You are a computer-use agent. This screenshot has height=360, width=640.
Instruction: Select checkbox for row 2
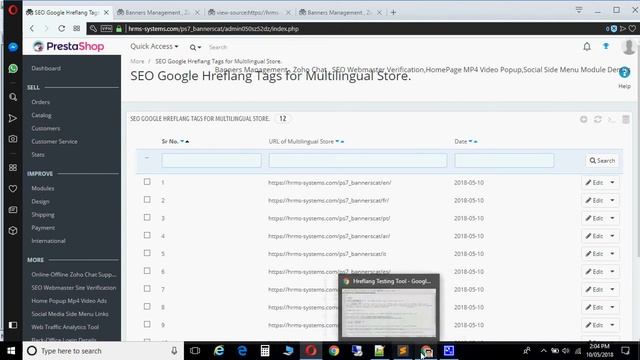coord(147,200)
